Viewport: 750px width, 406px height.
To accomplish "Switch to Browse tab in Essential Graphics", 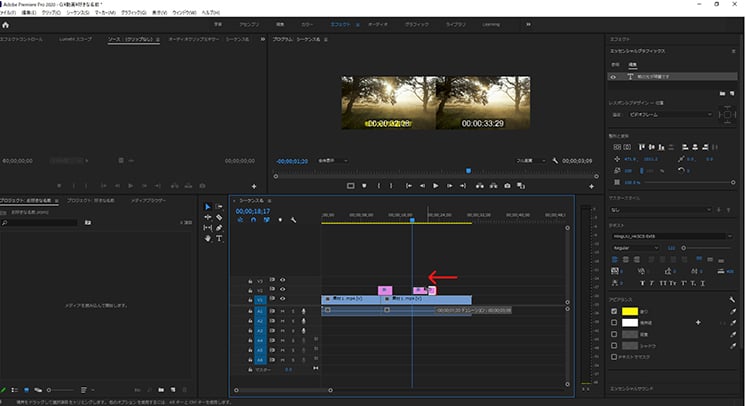I will [616, 65].
